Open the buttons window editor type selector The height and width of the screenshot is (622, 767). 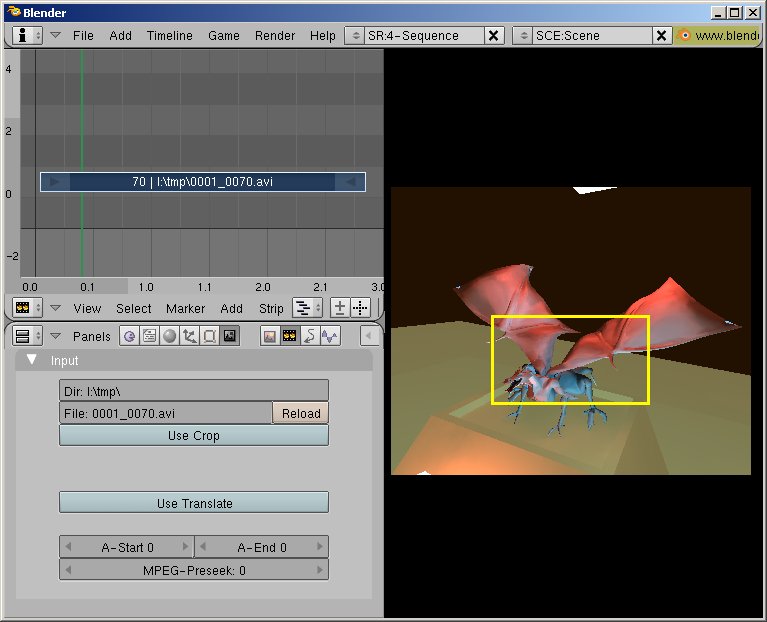(27, 336)
